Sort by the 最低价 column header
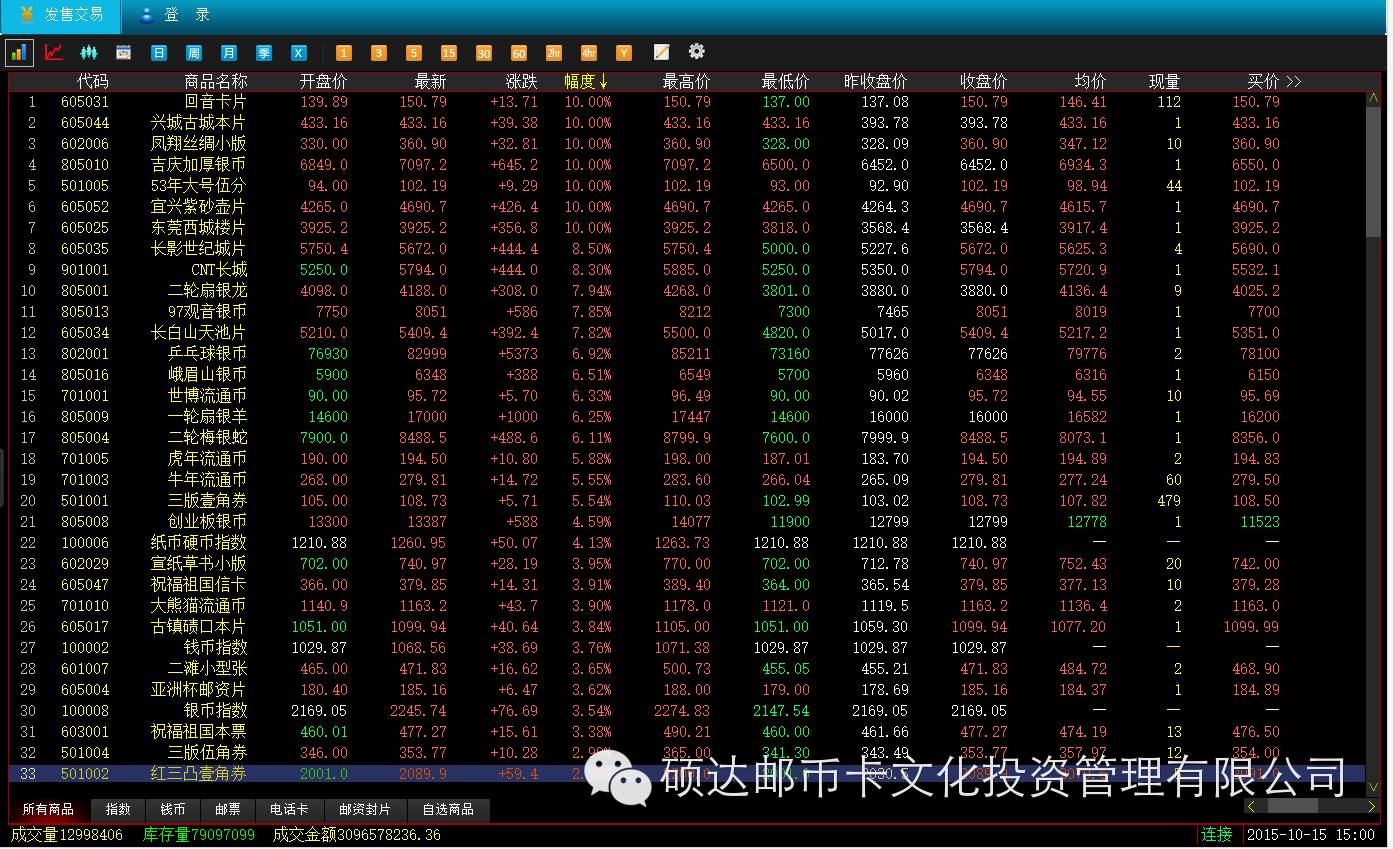1394x849 pixels. pyautogui.click(x=786, y=81)
